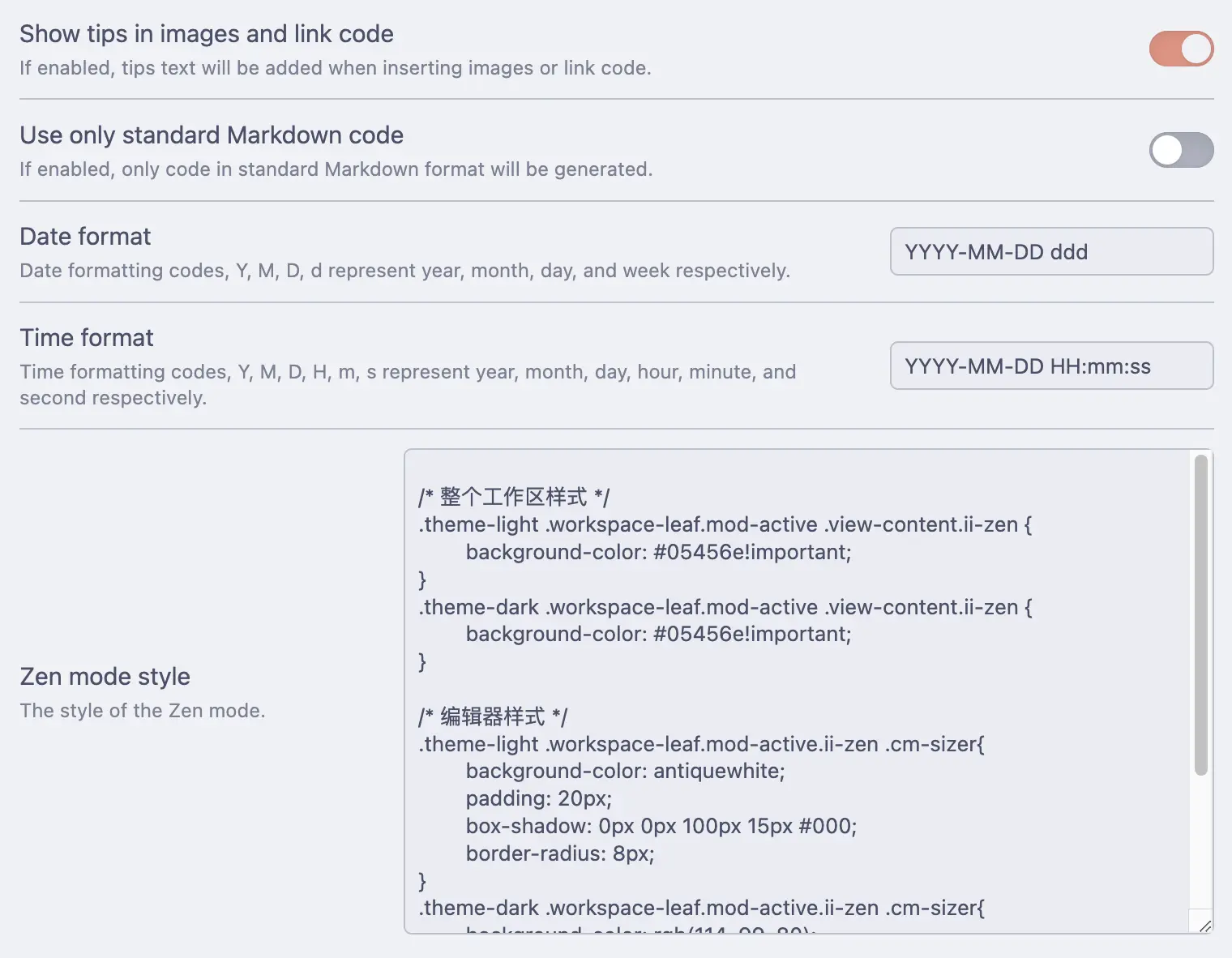Select the #05456e background-color line

point(658,552)
